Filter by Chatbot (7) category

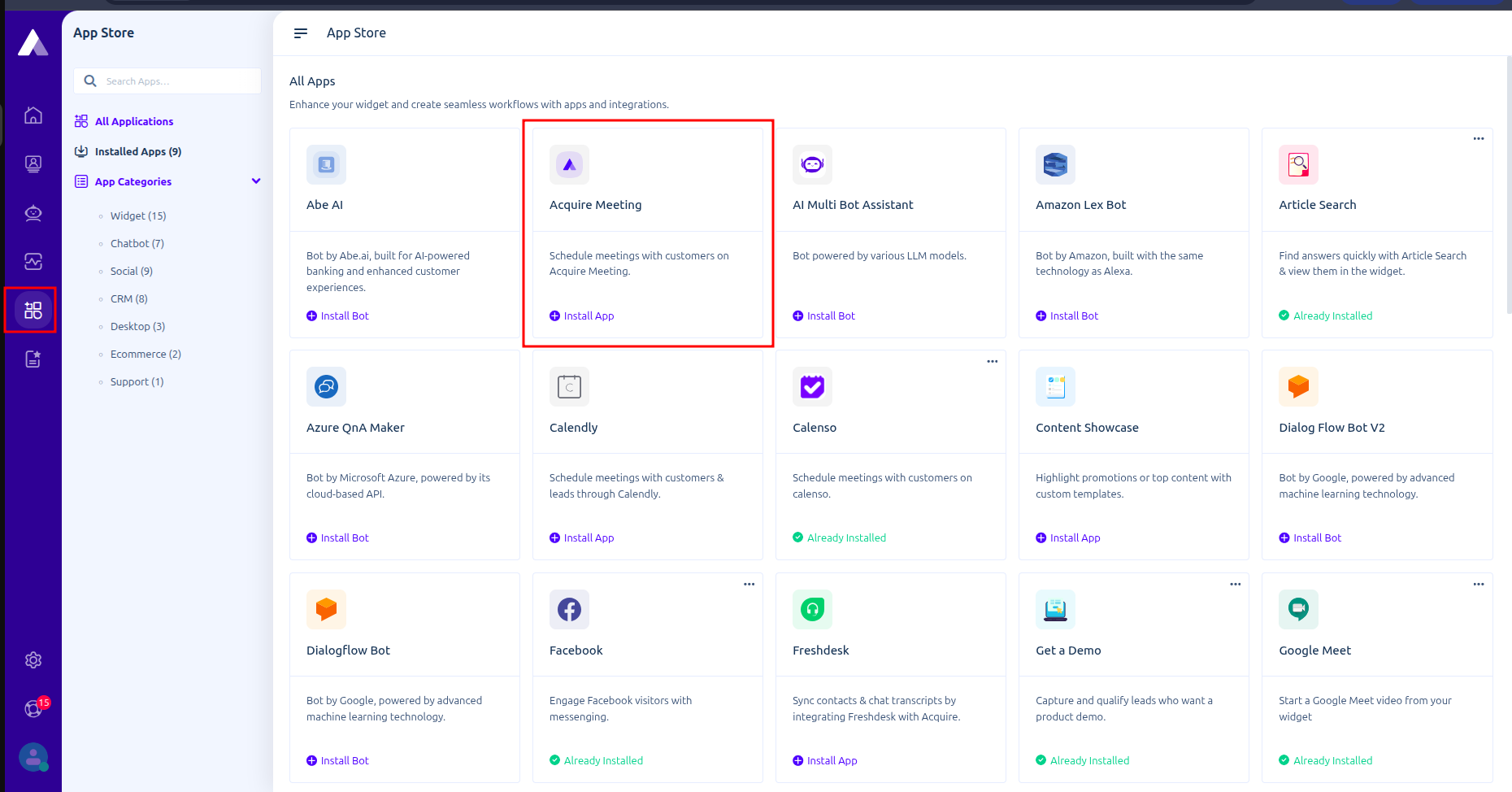(x=137, y=244)
